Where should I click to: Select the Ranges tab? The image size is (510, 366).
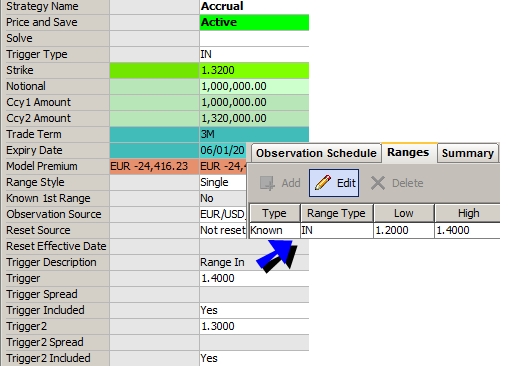tap(408, 152)
